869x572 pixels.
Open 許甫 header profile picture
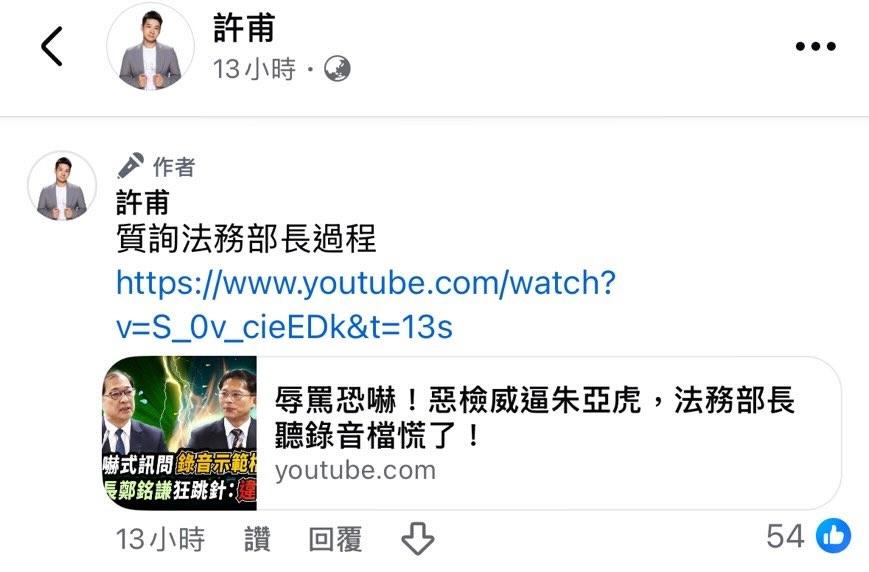point(150,47)
